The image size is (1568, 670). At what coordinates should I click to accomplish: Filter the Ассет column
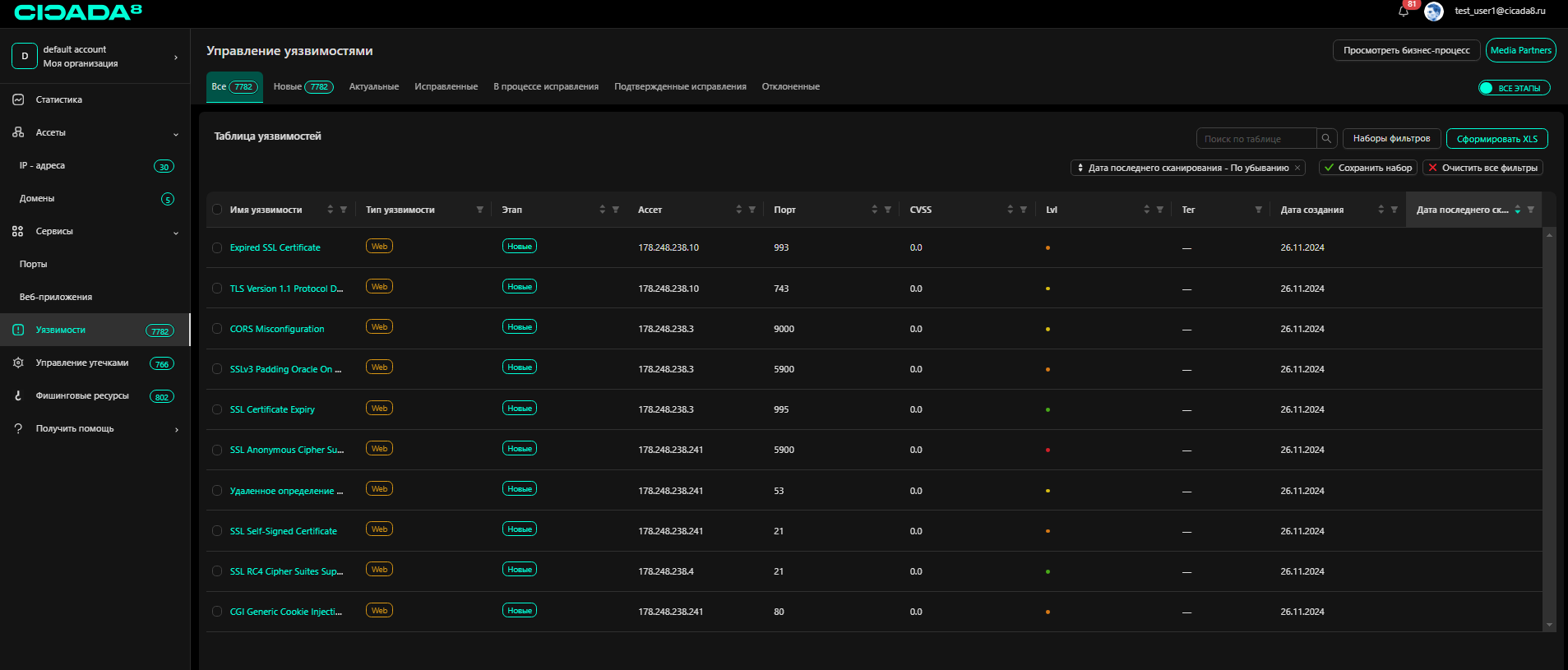(752, 210)
